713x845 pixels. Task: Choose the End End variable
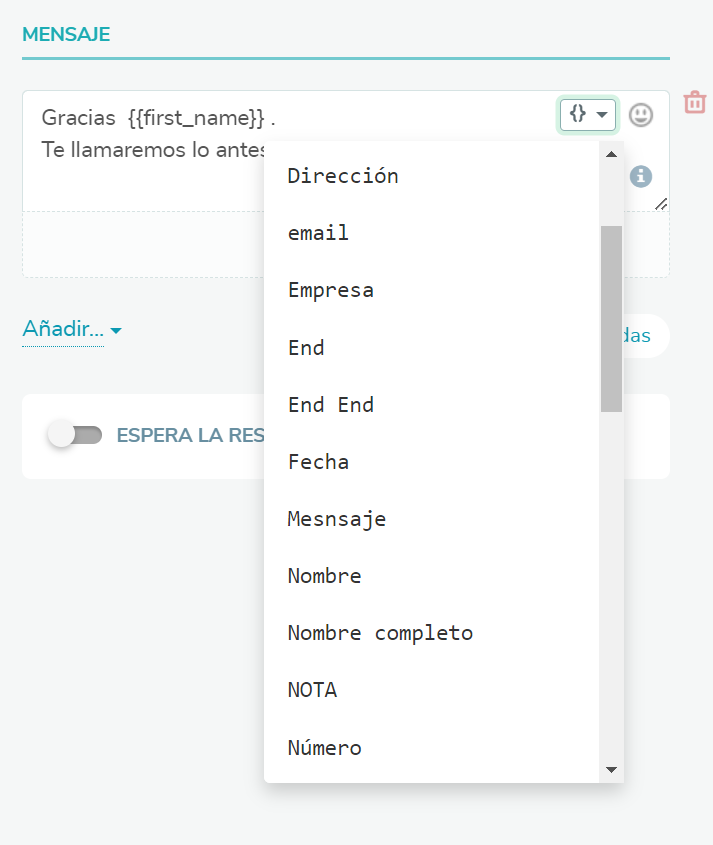(x=331, y=405)
